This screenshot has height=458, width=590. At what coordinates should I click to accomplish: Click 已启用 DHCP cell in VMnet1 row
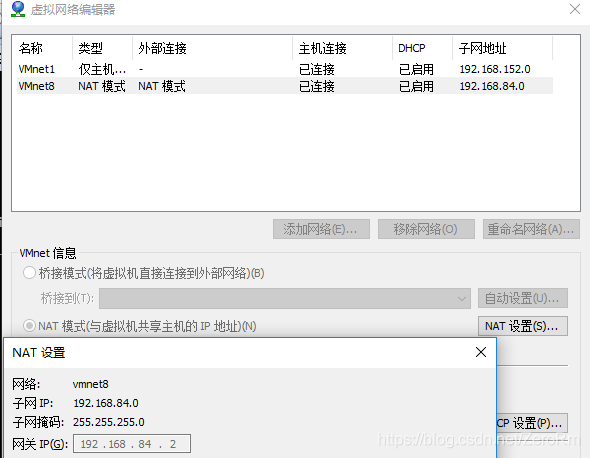[416, 69]
